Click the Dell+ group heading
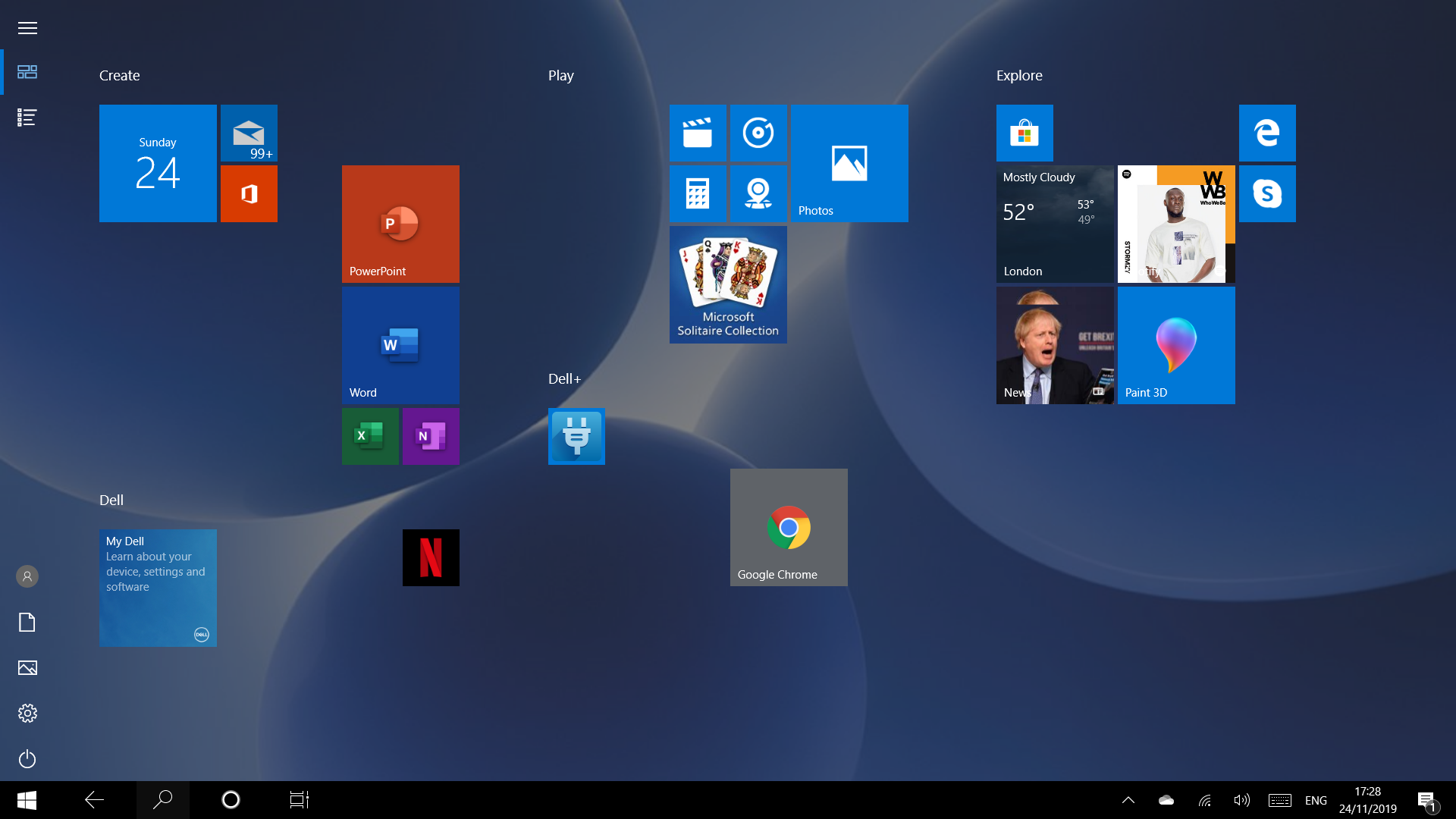This screenshot has width=1456, height=819. click(x=564, y=378)
